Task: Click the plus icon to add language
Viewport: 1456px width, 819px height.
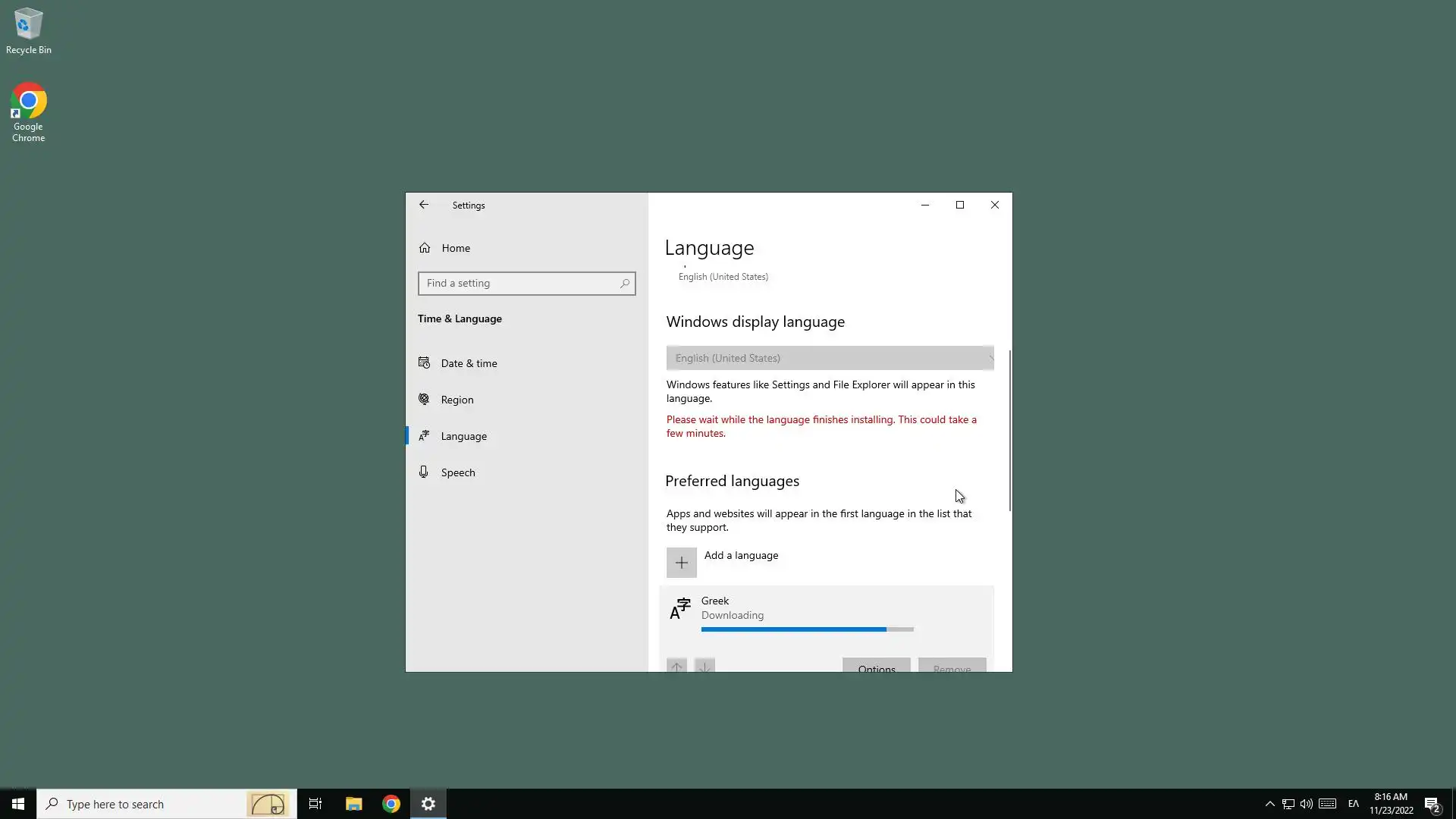Action: click(681, 563)
